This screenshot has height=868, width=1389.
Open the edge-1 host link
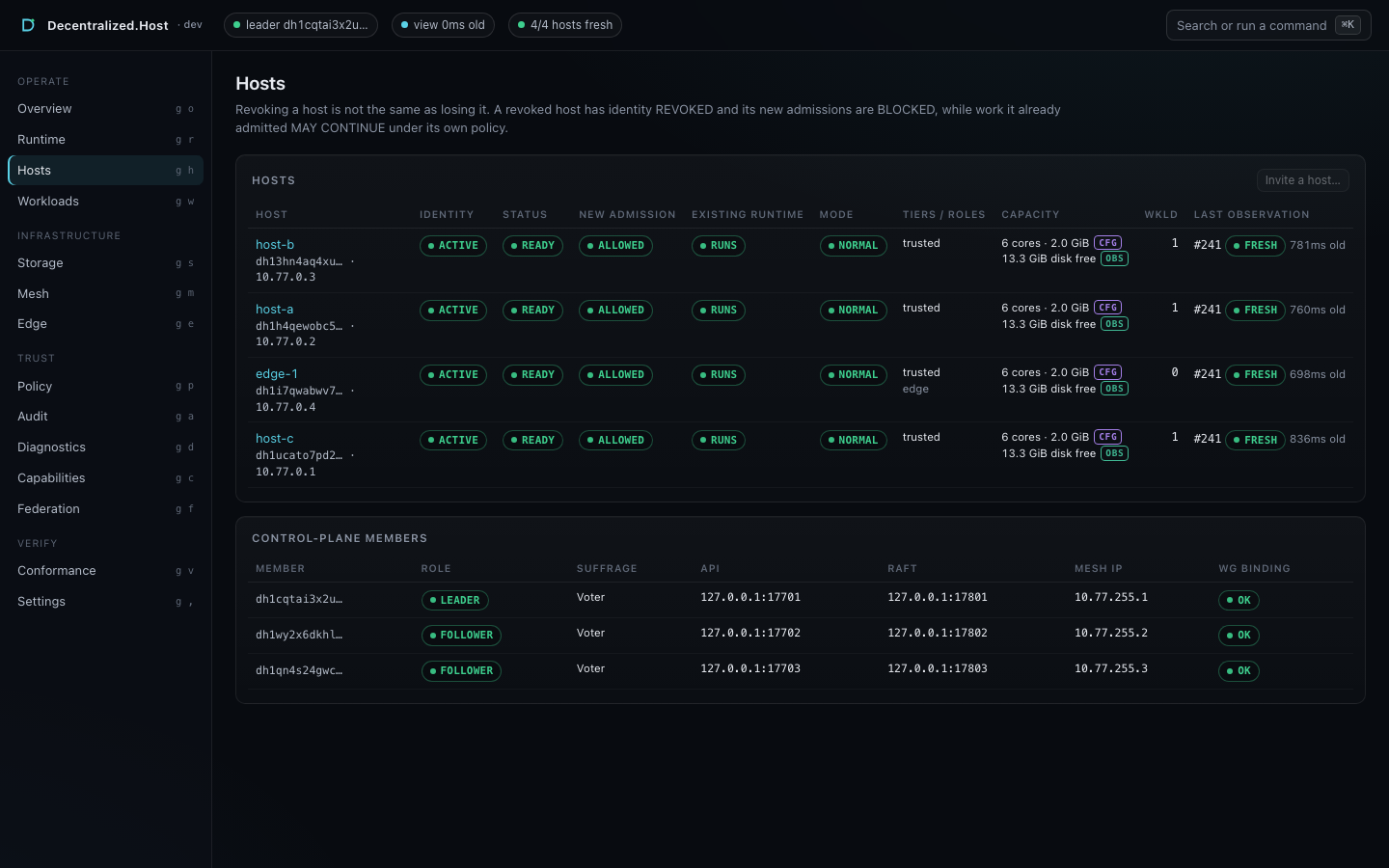tap(277, 374)
